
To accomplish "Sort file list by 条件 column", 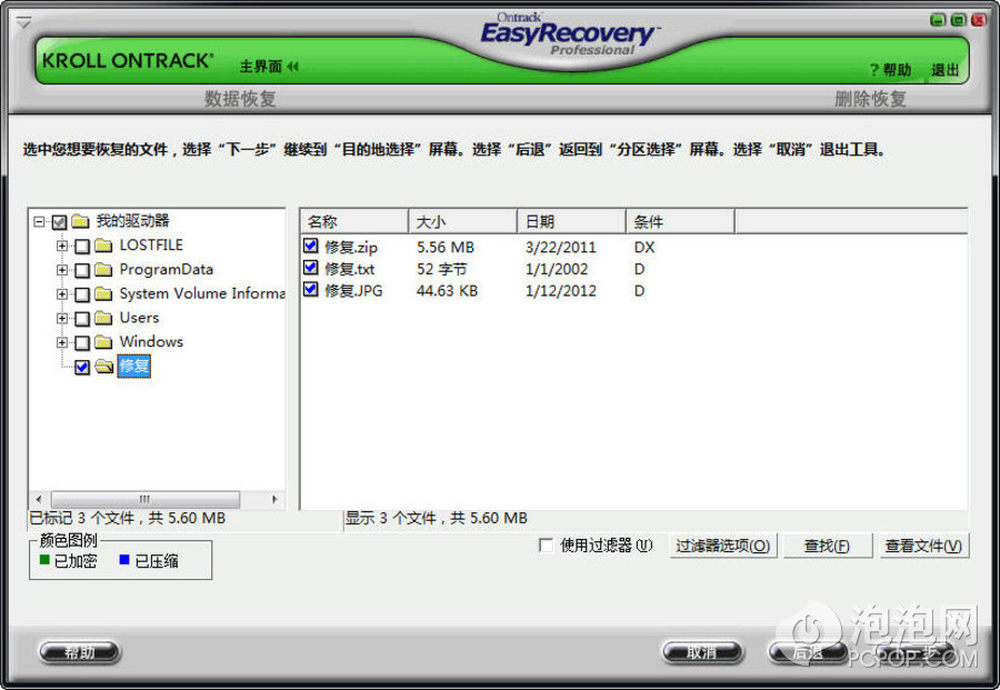I will tap(680, 221).
